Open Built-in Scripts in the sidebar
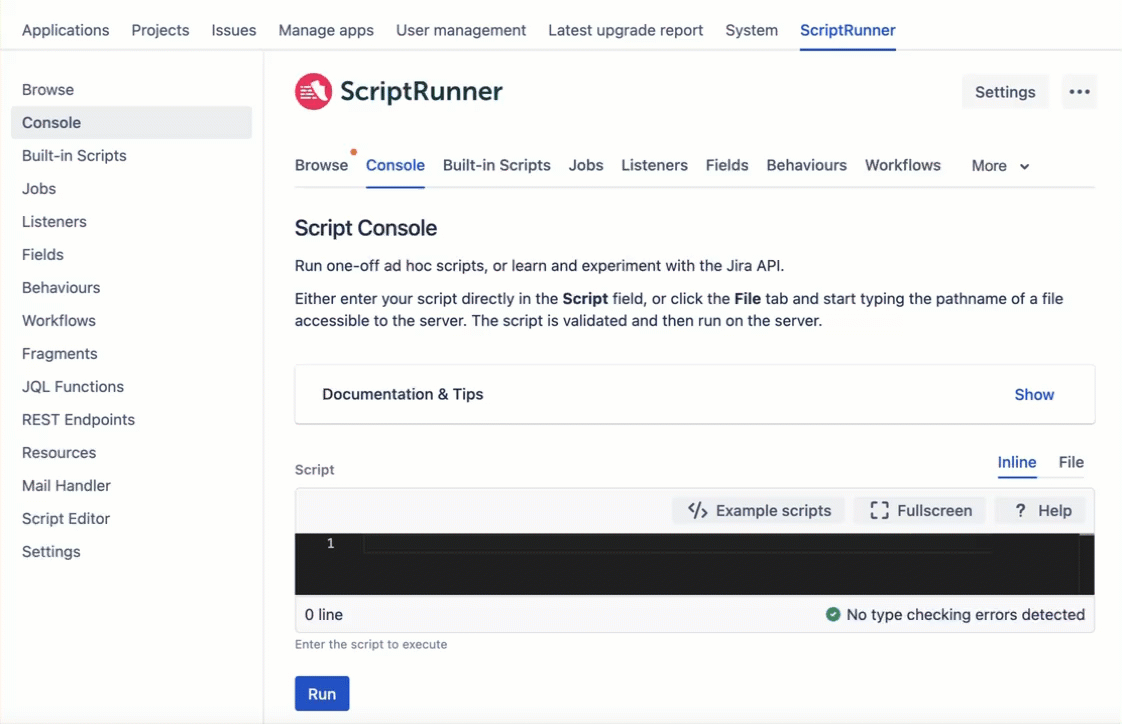 click(74, 155)
